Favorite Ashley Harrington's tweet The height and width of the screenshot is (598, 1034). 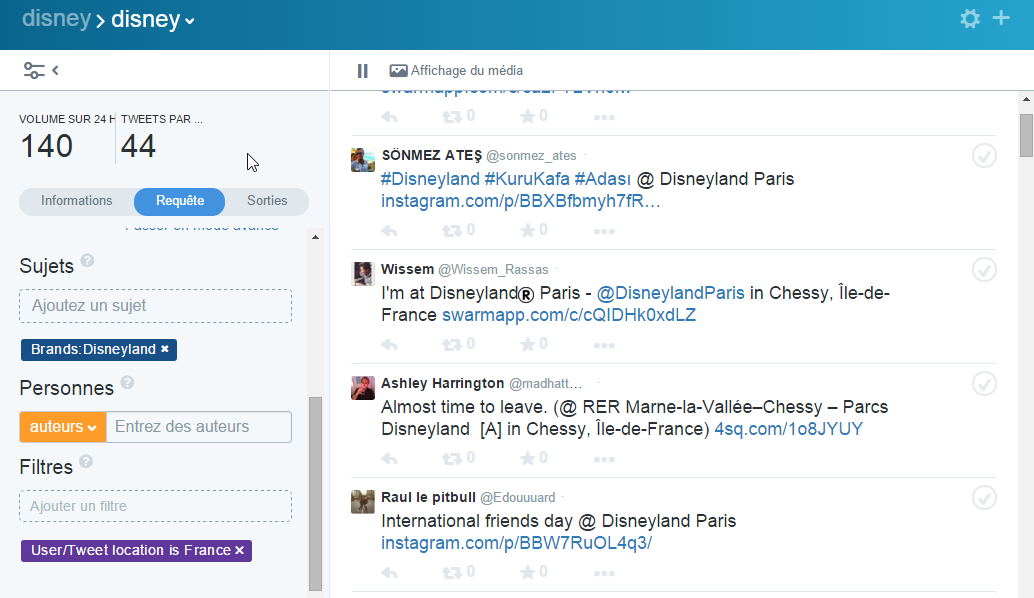pyautogui.click(x=528, y=458)
